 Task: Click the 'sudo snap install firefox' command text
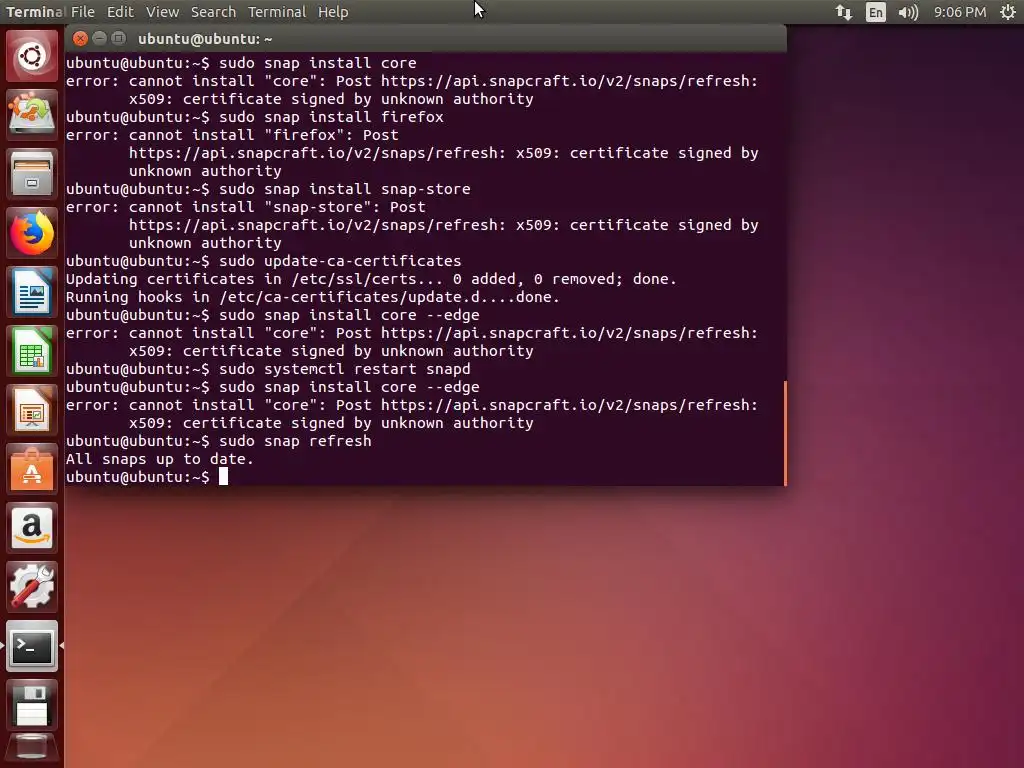[331, 117]
